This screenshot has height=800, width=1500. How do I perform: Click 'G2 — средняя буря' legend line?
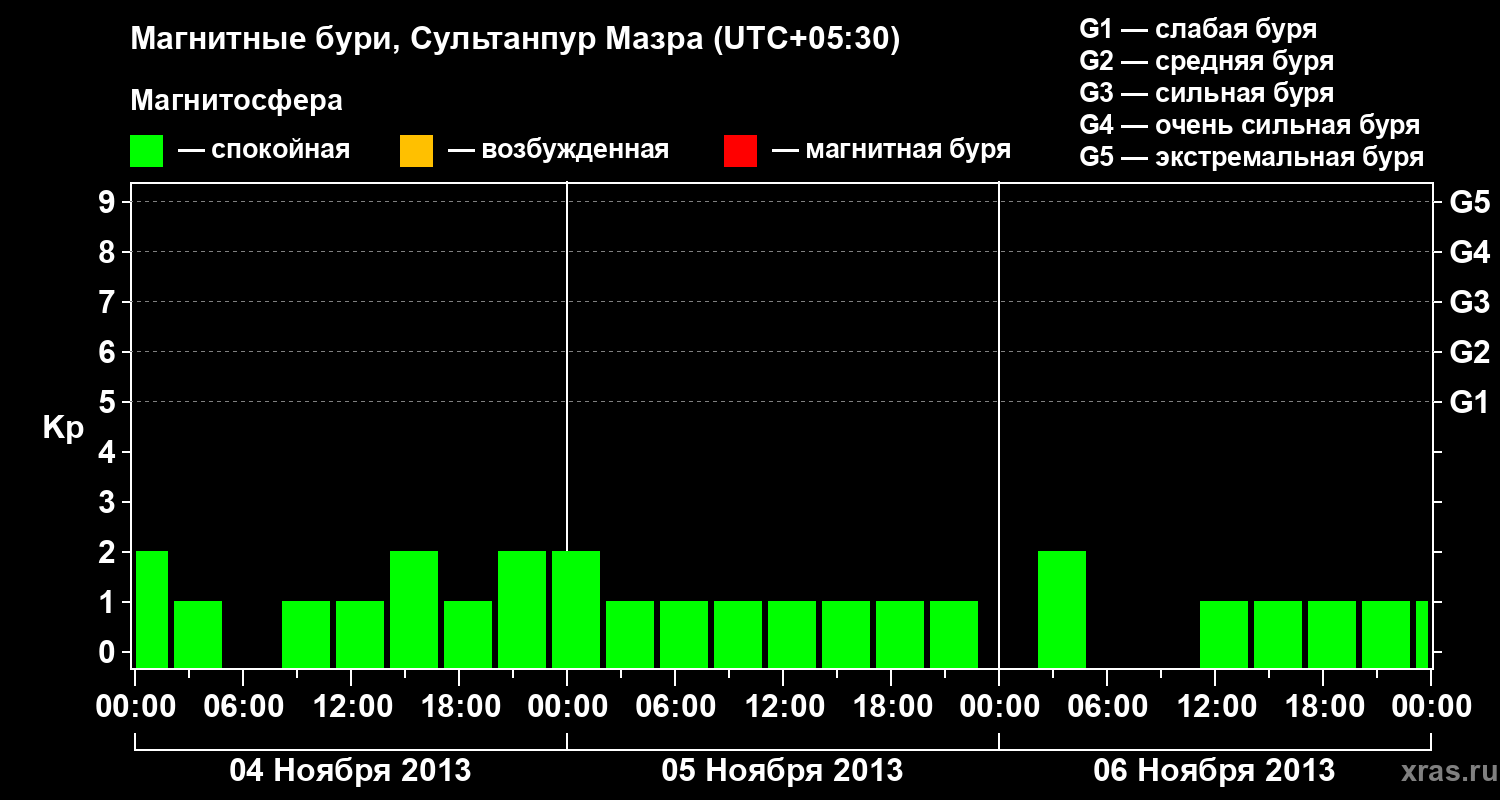tap(1207, 61)
